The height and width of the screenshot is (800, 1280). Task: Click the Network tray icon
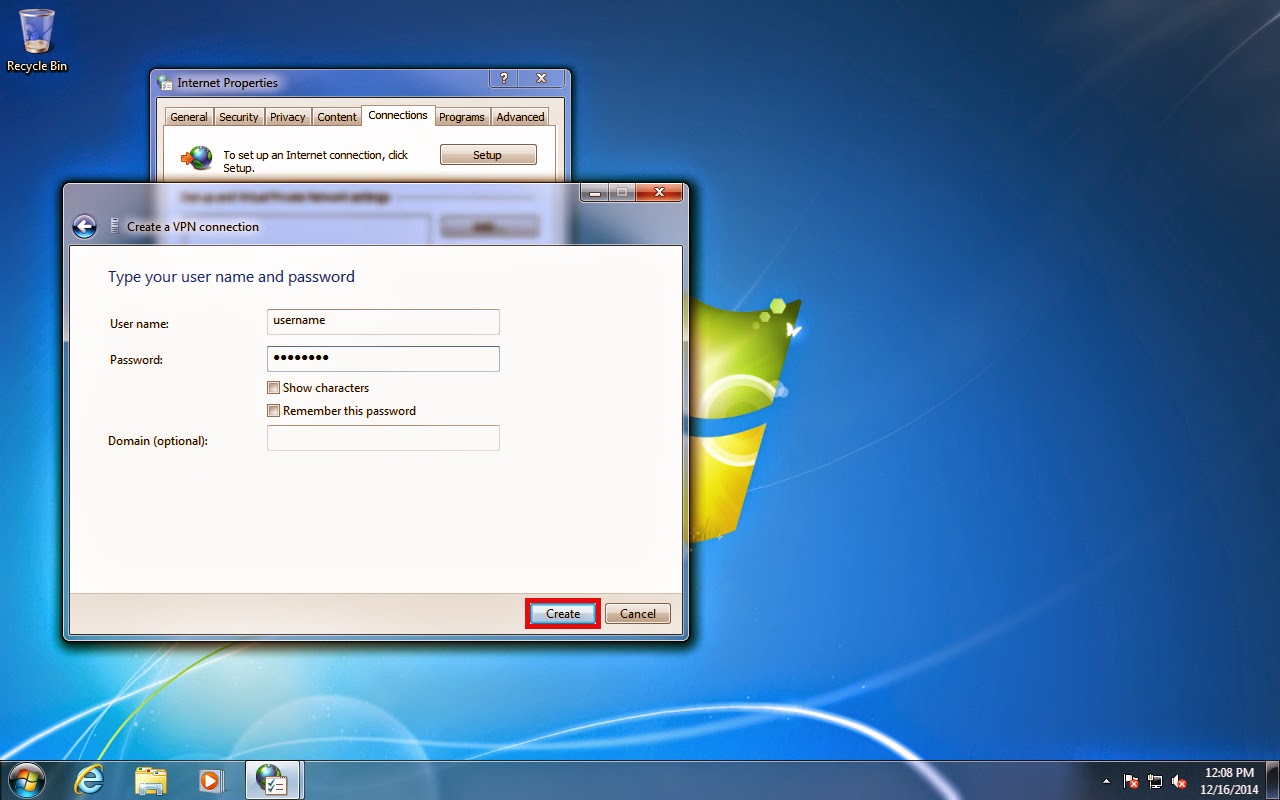1155,781
